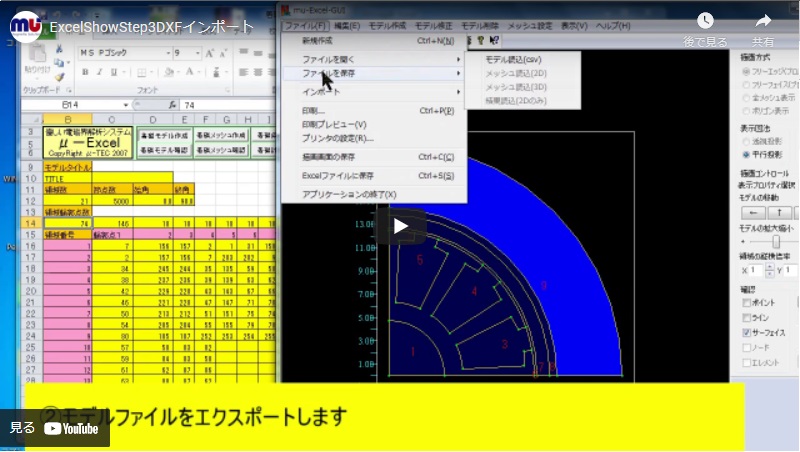Uncheck the サーフェイス checkbox
800x452 pixels.
pyautogui.click(x=746, y=333)
